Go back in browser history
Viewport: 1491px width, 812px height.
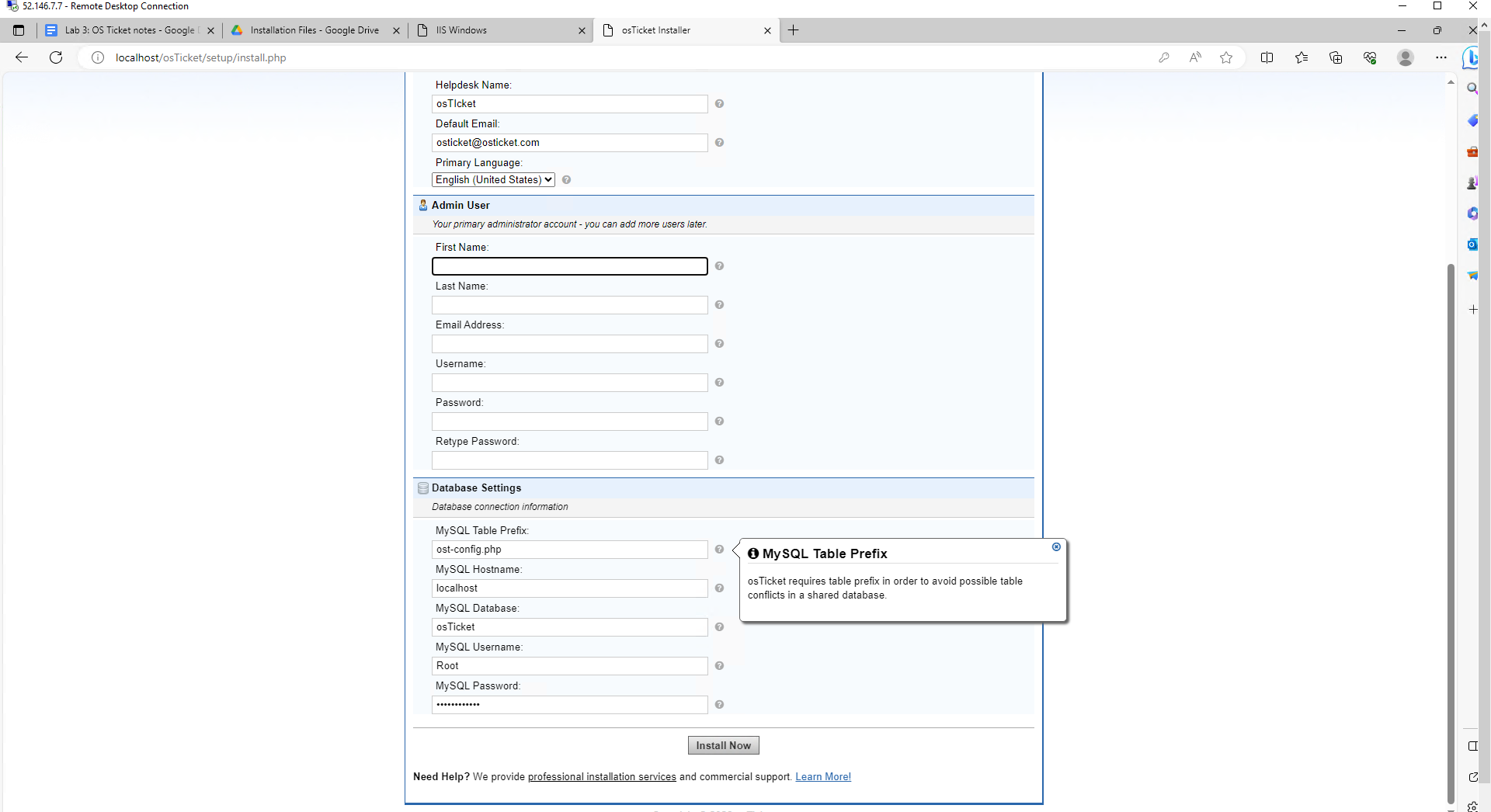click(22, 57)
